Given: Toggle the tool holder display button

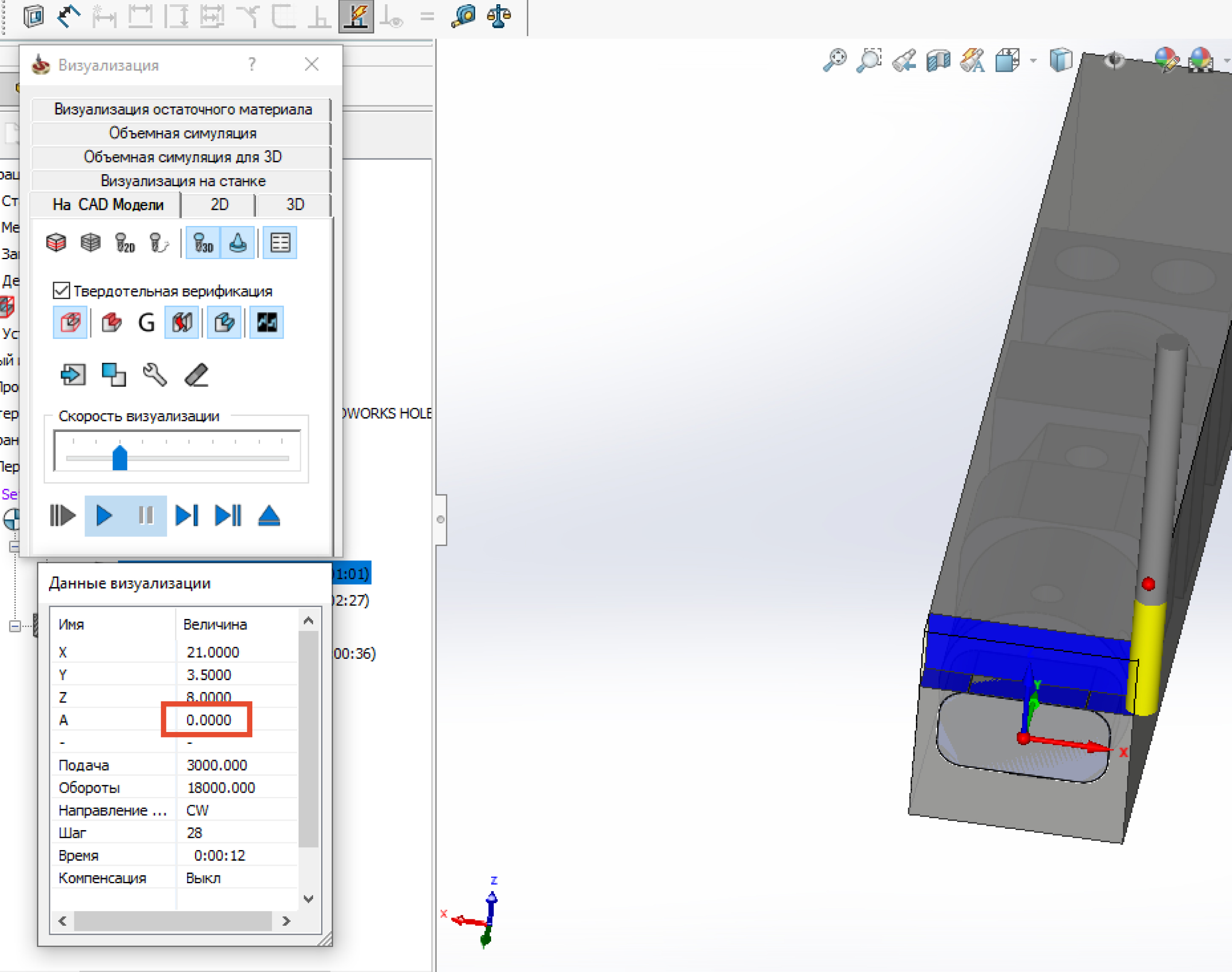Looking at the screenshot, I should 238,243.
